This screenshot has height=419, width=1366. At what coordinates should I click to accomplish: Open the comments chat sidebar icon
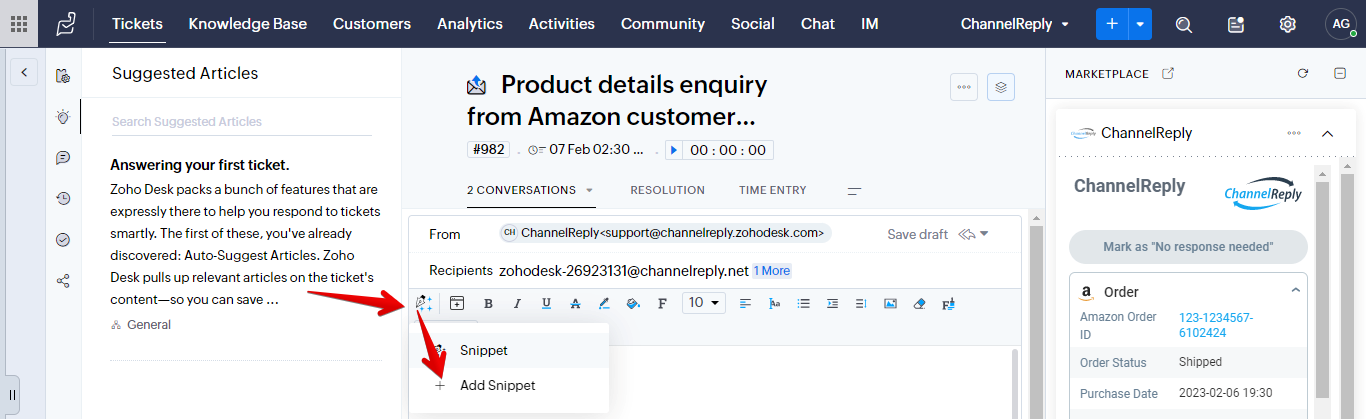(x=63, y=158)
